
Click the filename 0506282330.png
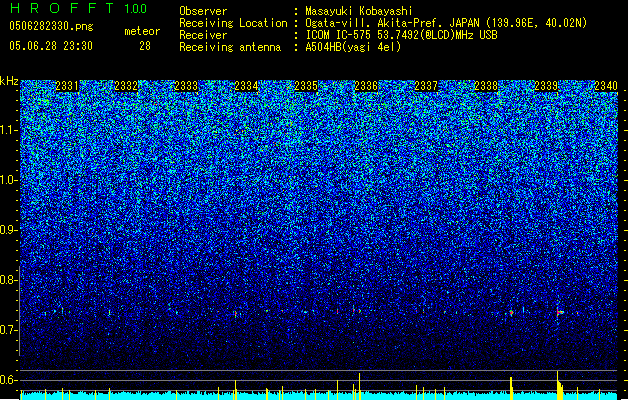(x=51, y=26)
